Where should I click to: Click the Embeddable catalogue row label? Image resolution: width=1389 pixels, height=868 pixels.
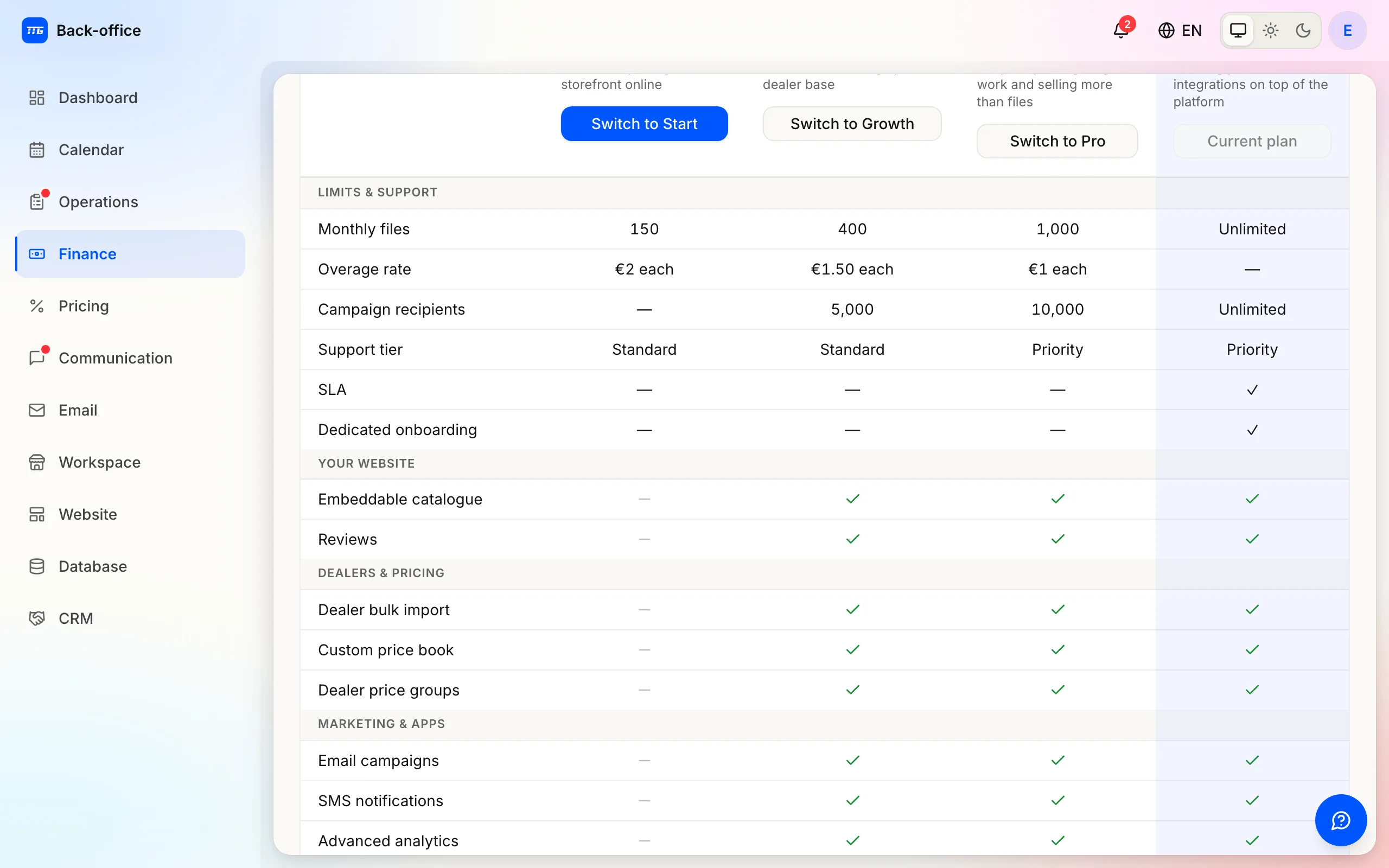click(x=400, y=499)
